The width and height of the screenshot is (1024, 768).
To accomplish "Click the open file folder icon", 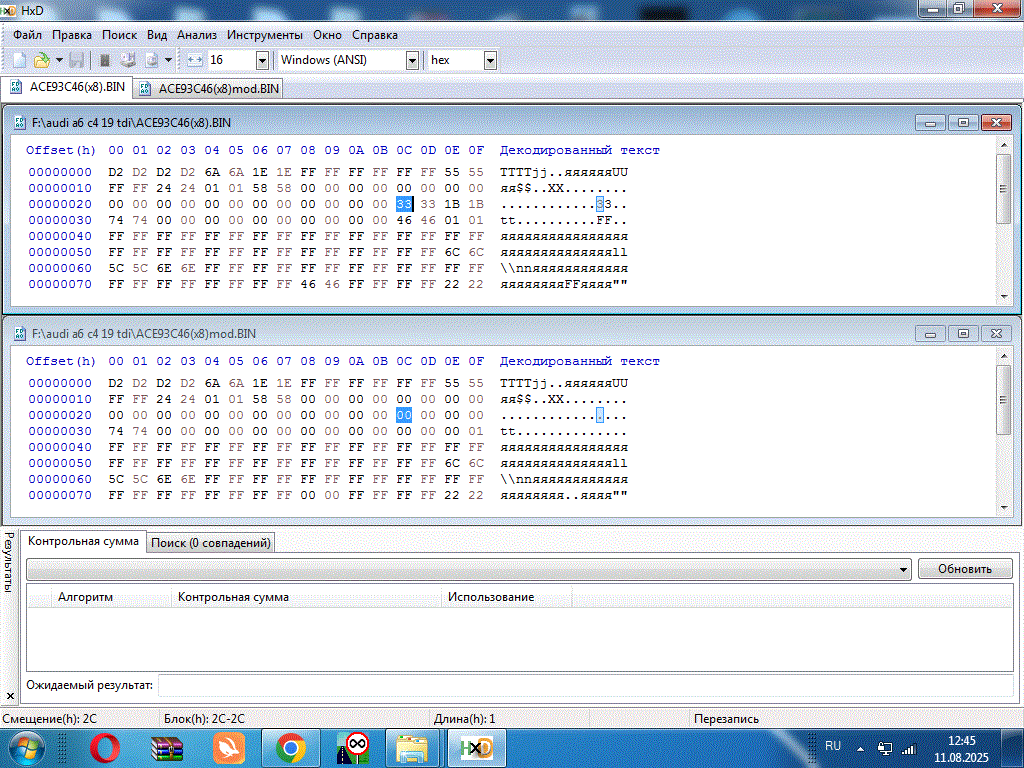I will [41, 60].
